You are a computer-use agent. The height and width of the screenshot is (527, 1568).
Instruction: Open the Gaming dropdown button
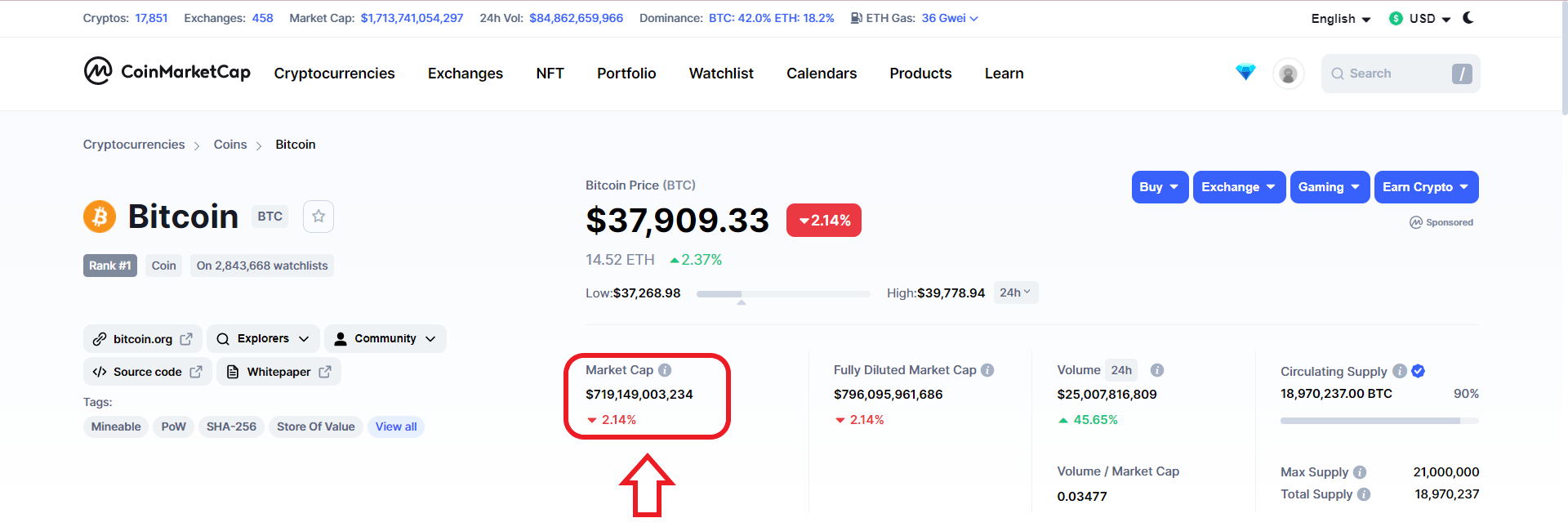click(1330, 187)
